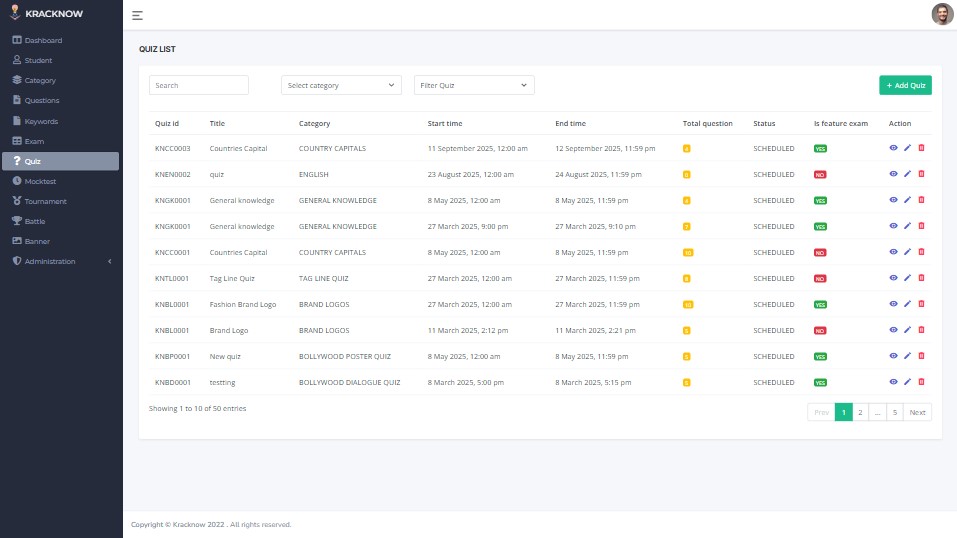Go to Mocktest in sidebar

[x=41, y=181]
